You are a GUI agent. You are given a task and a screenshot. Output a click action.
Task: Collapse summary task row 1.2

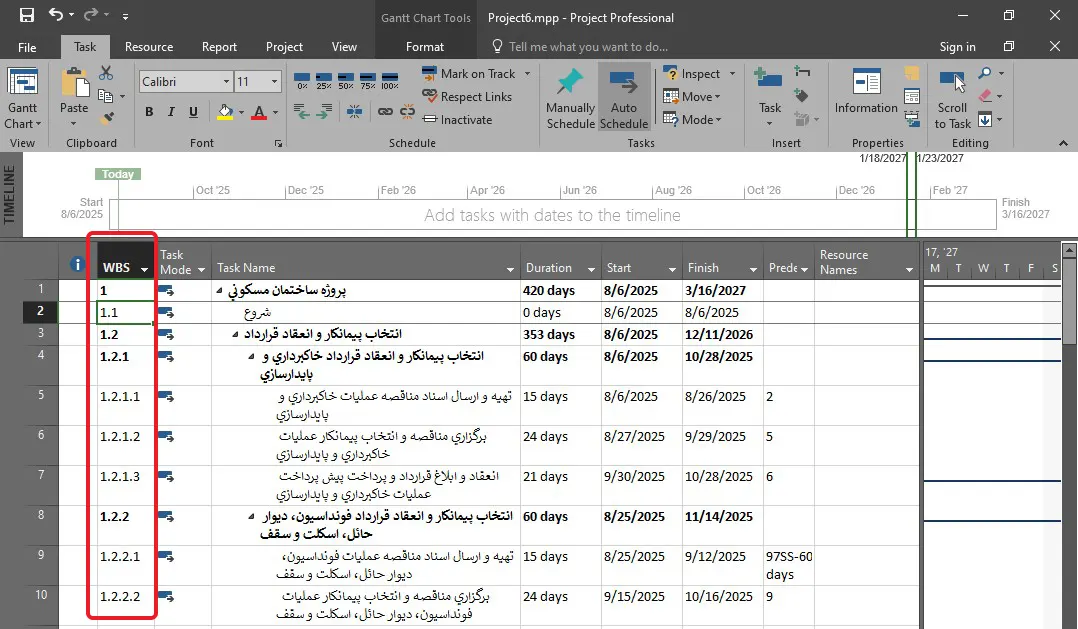point(235,335)
